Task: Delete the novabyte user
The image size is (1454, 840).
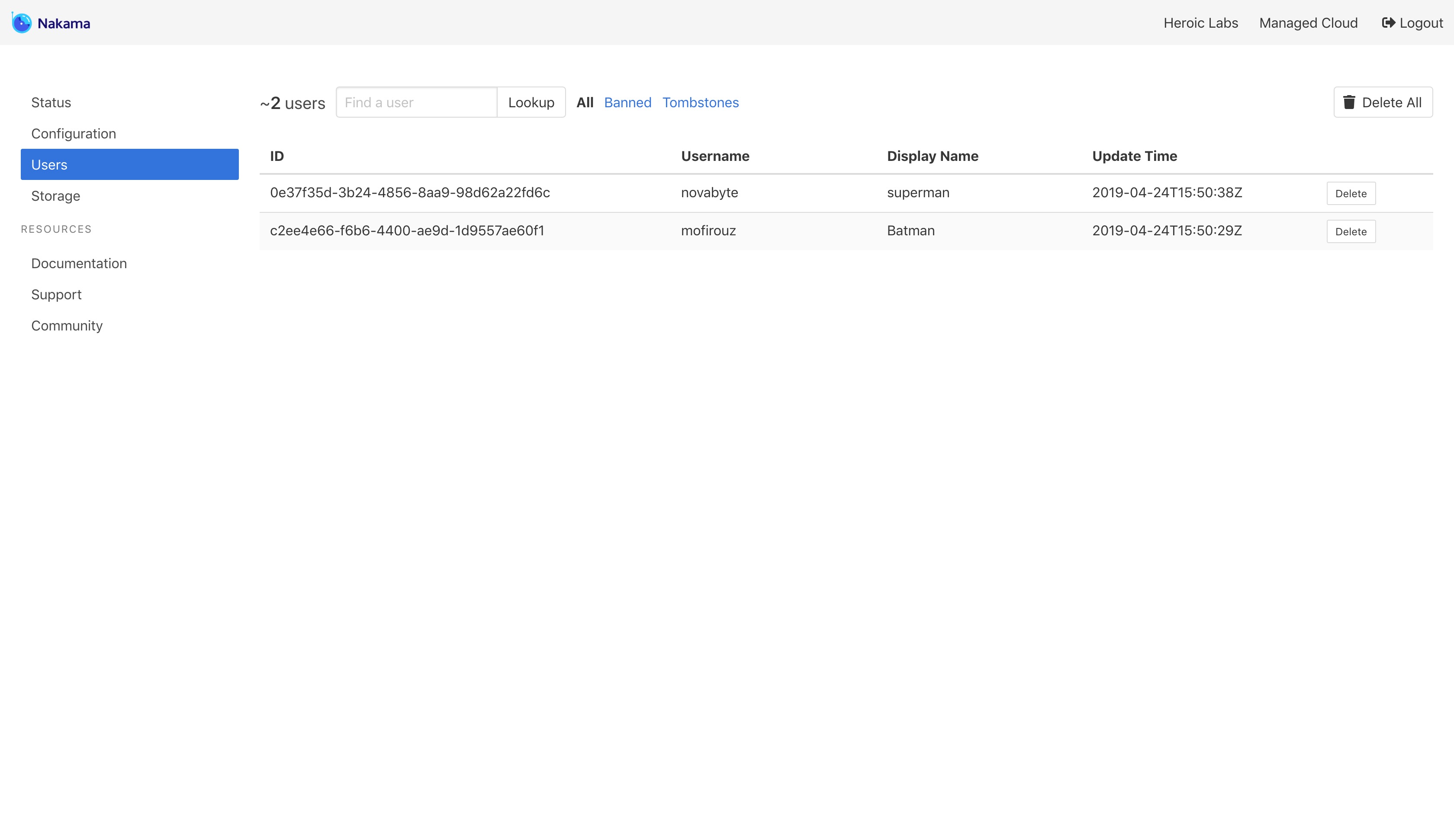Action: 1350,194
